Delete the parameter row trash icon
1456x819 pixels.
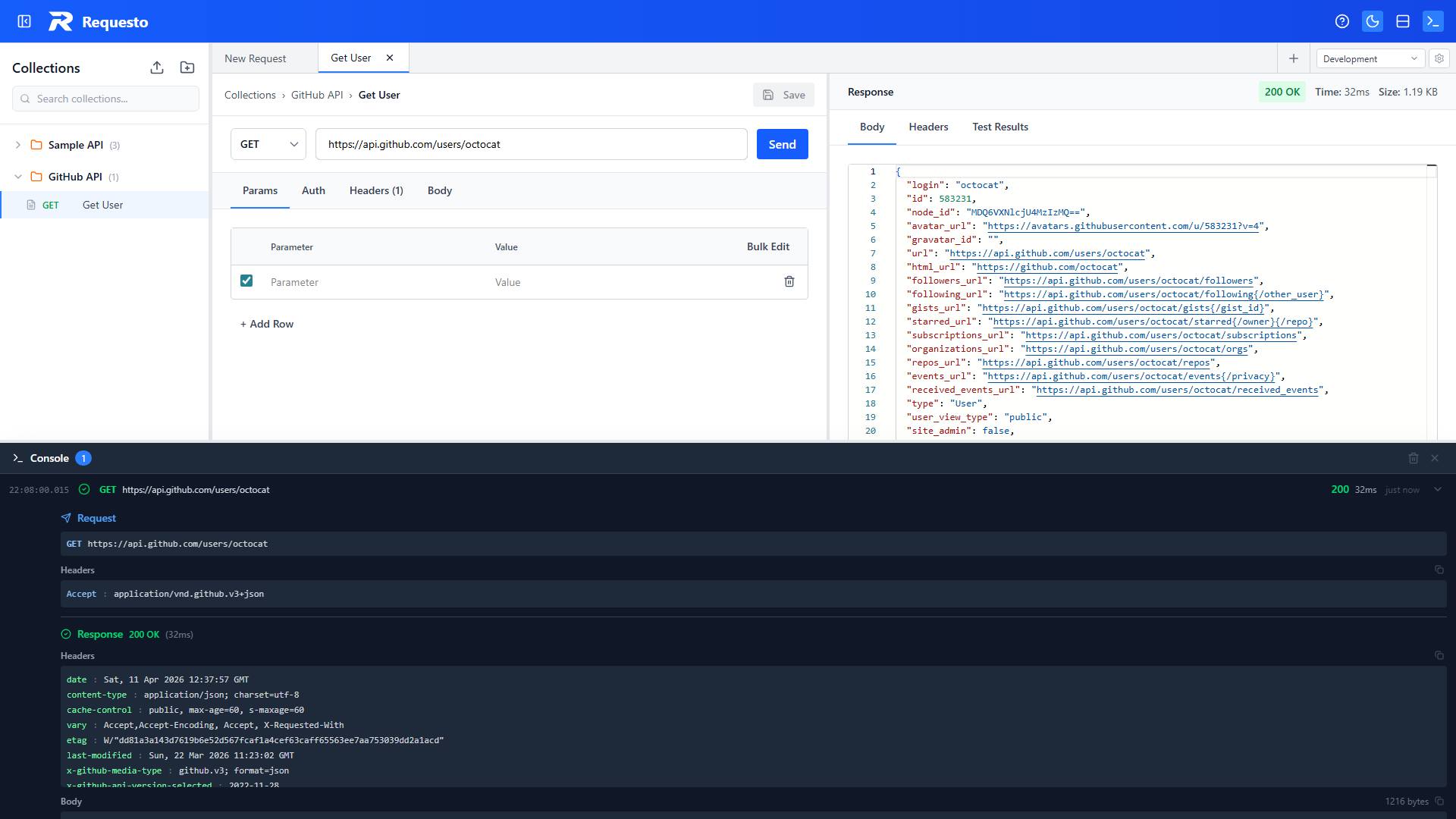(x=789, y=281)
